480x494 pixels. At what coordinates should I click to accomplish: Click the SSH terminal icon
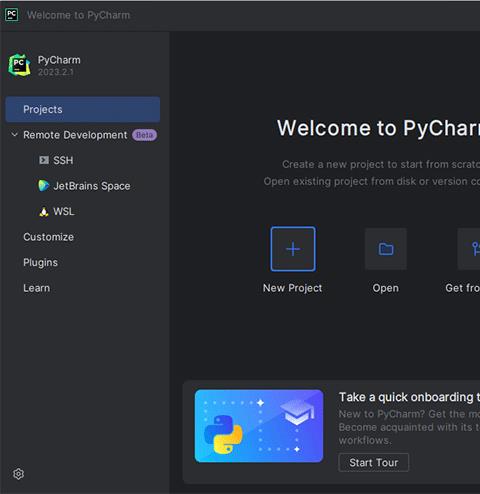(x=44, y=160)
